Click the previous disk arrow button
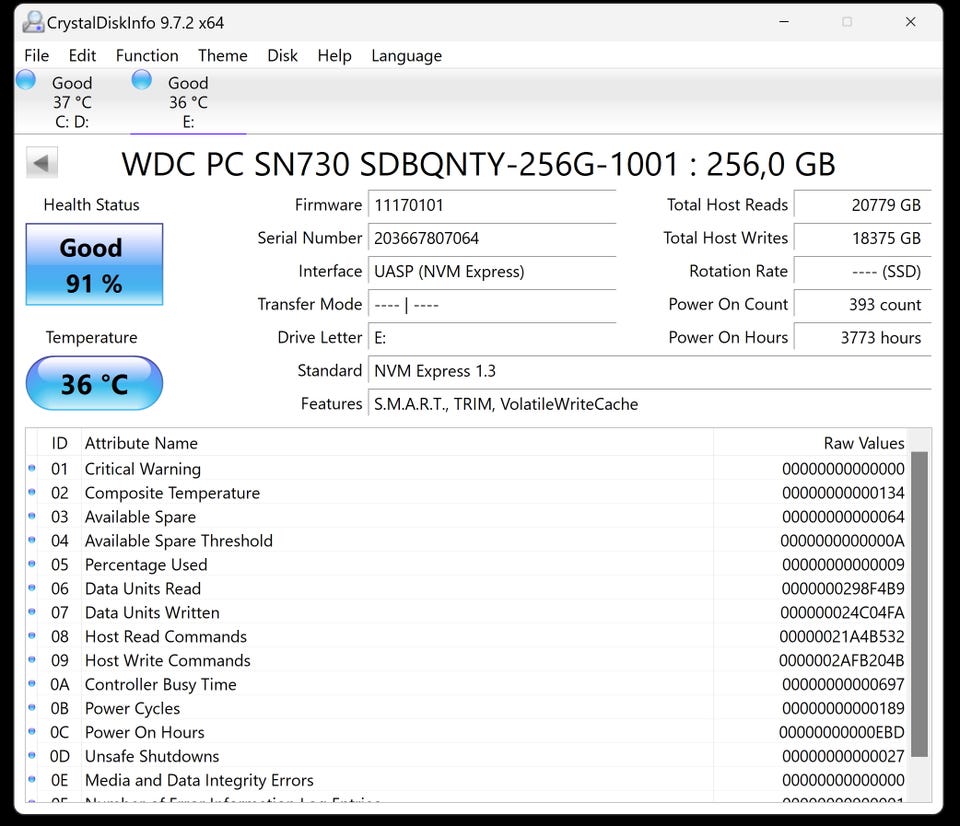 coord(42,163)
